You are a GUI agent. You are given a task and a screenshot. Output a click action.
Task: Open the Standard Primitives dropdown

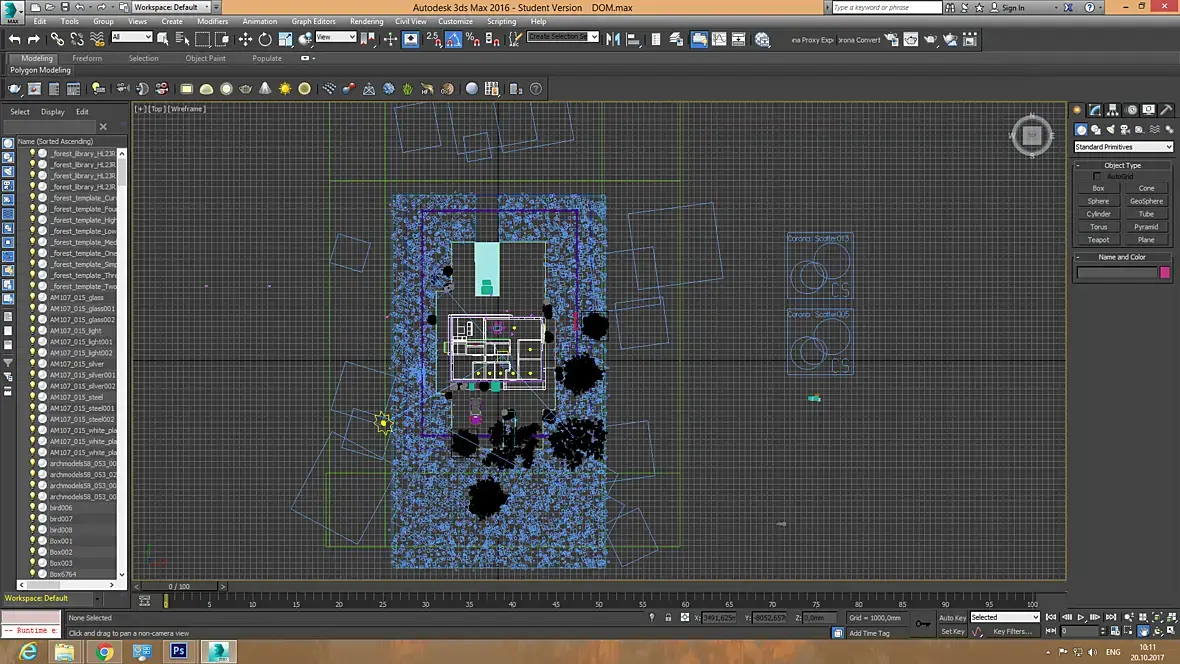(x=1122, y=147)
